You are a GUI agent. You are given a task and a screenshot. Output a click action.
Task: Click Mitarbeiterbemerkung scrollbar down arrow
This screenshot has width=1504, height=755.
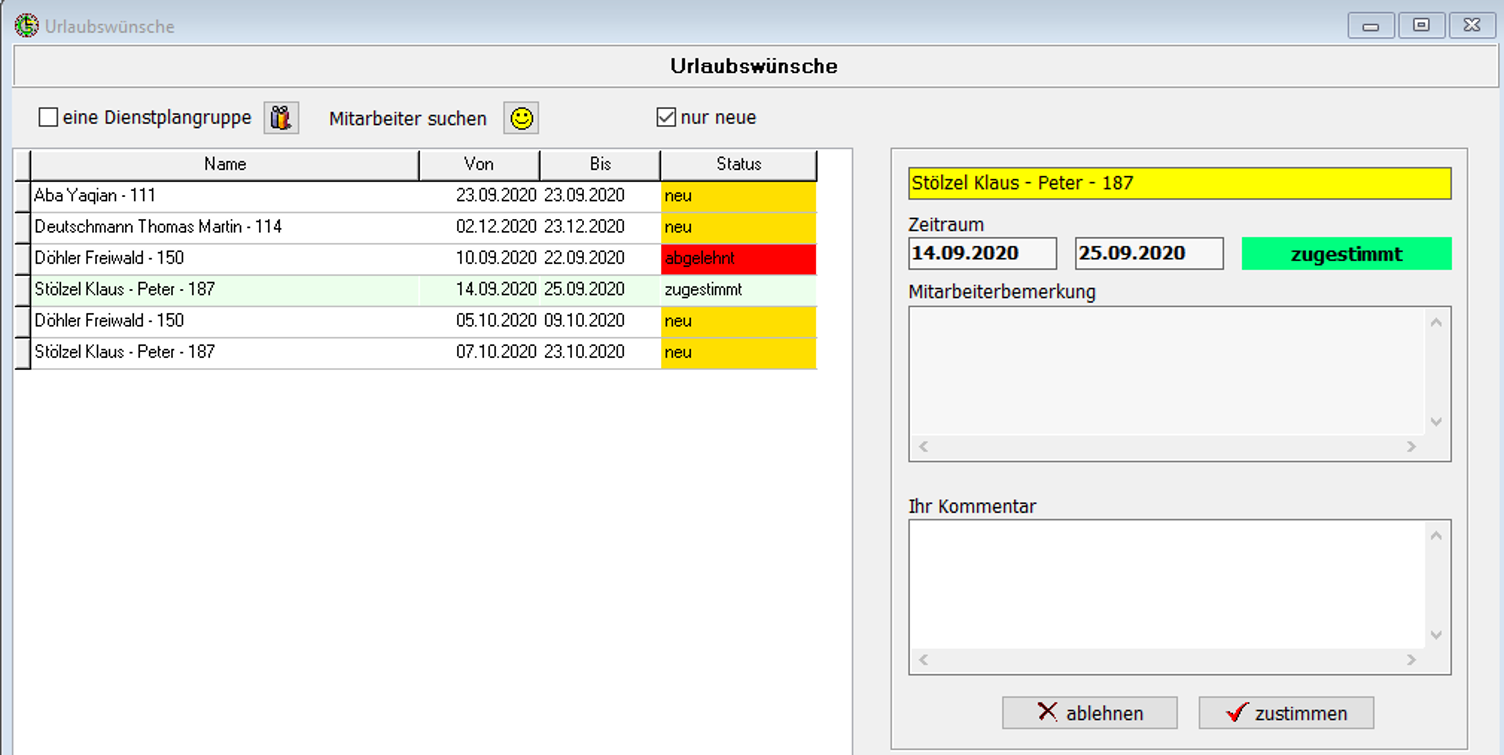pyautogui.click(x=1437, y=422)
